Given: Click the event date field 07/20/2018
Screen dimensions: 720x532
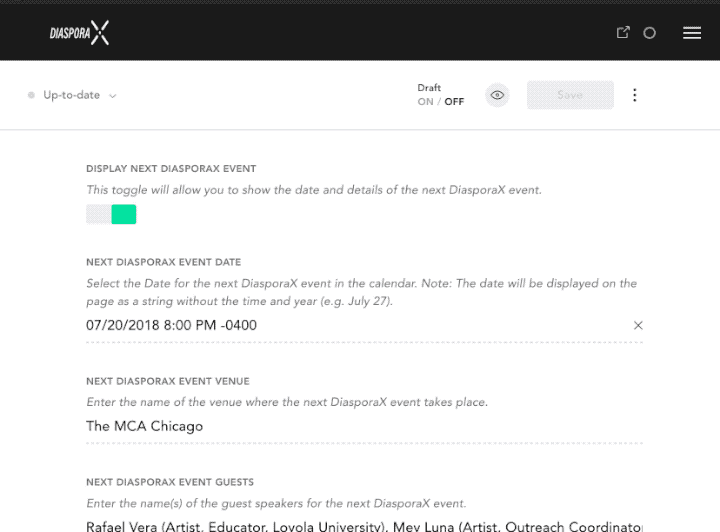Looking at the screenshot, I should click(x=364, y=325).
